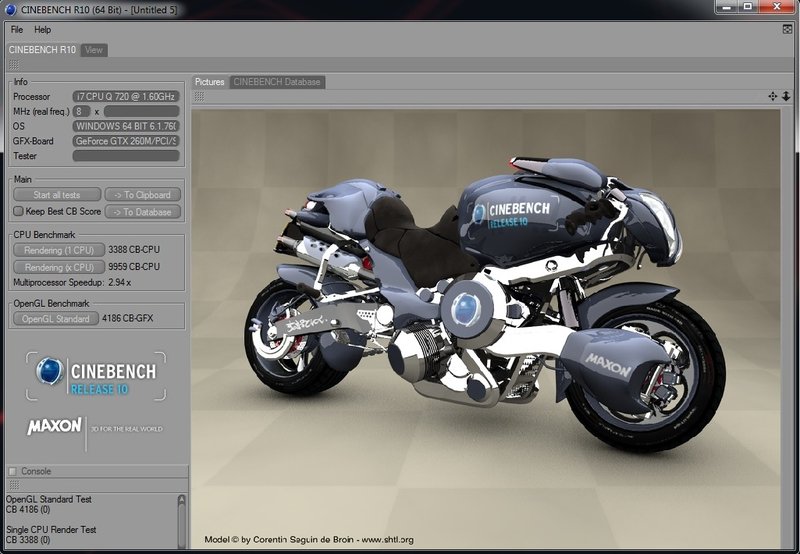The height and width of the screenshot is (554, 800).
Task: Click Start all tests button
Action: (57, 195)
